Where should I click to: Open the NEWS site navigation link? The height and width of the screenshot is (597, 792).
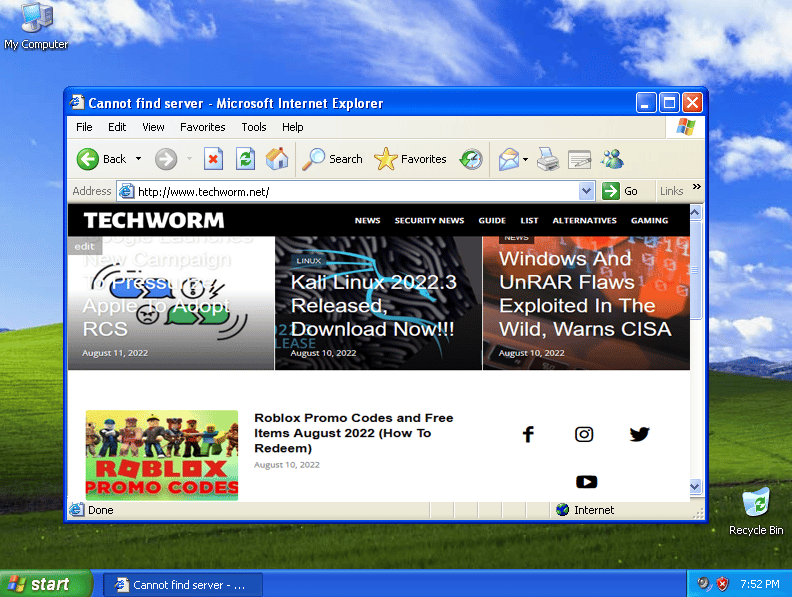tap(367, 220)
